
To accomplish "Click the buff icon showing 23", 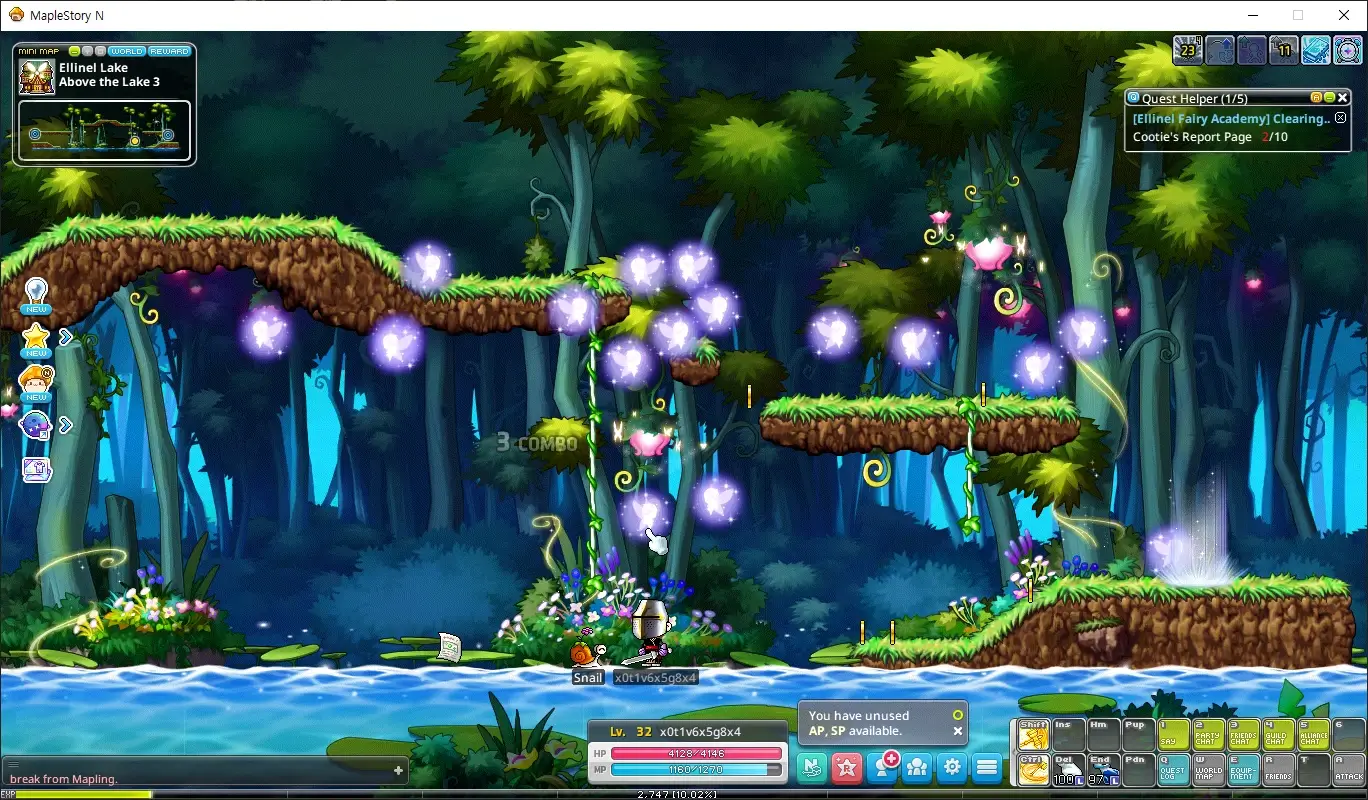I will click(x=1187, y=50).
